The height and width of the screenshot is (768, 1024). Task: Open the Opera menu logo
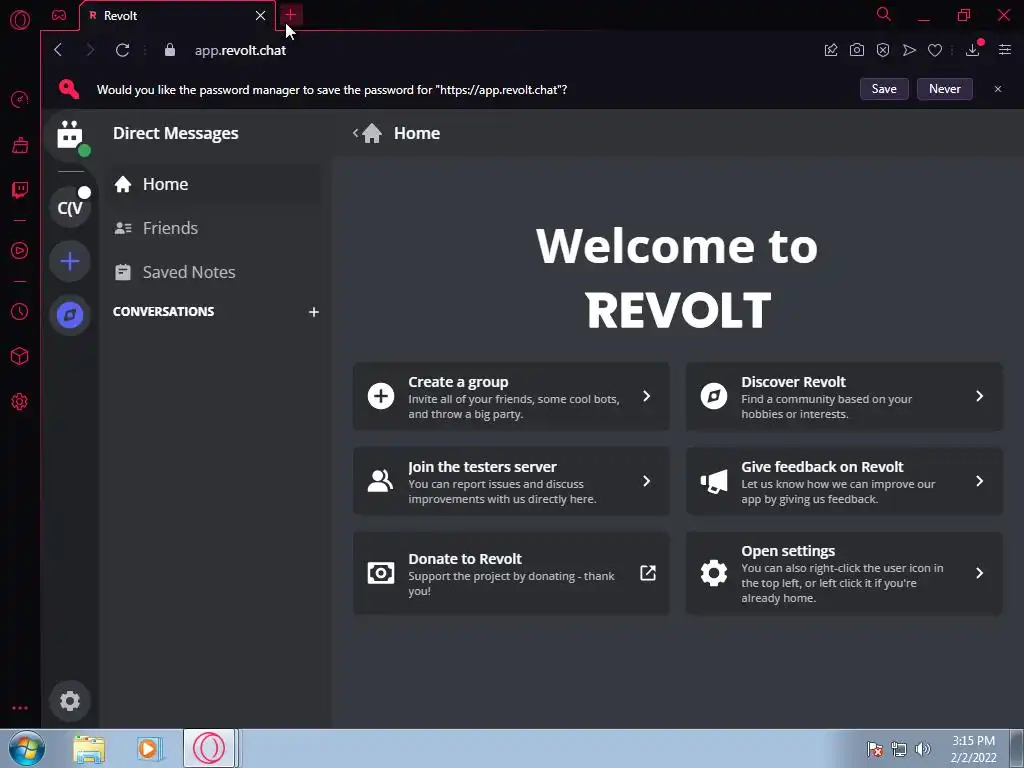click(20, 20)
